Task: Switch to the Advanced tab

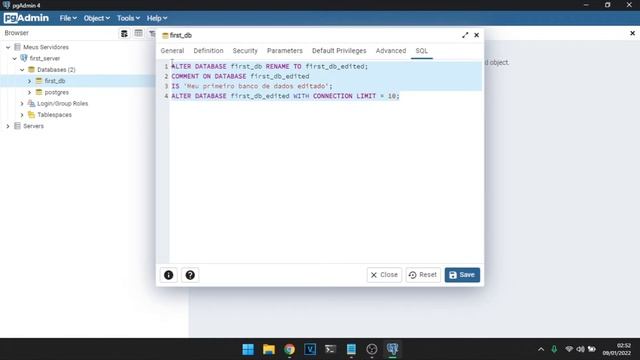Action: pos(391,51)
